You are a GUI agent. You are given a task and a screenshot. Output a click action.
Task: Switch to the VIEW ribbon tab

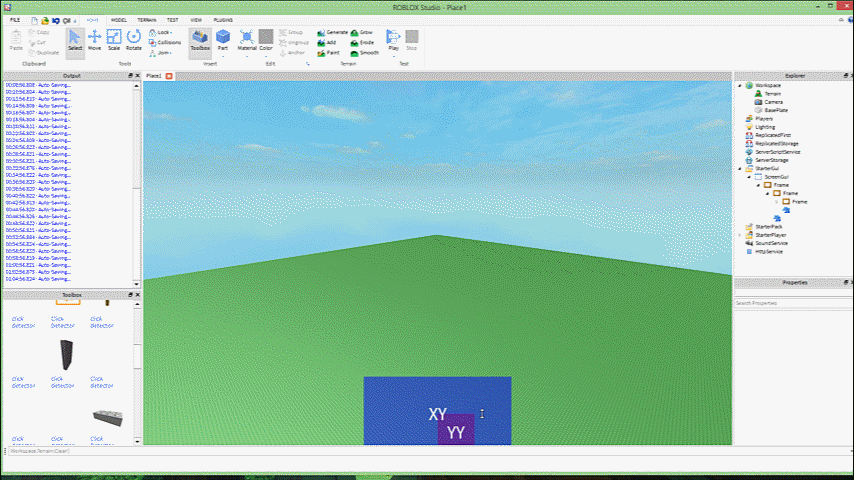(x=196, y=20)
